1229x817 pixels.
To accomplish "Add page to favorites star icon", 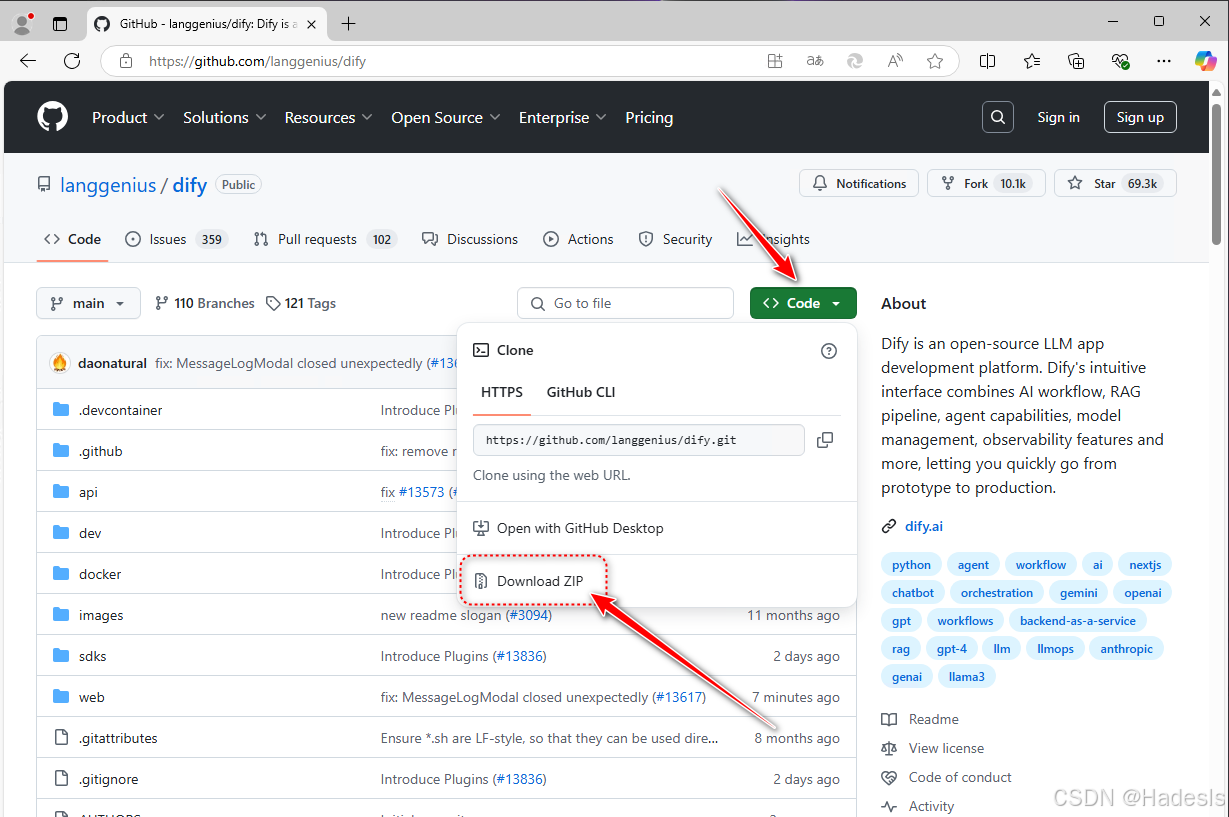I will tap(935, 61).
